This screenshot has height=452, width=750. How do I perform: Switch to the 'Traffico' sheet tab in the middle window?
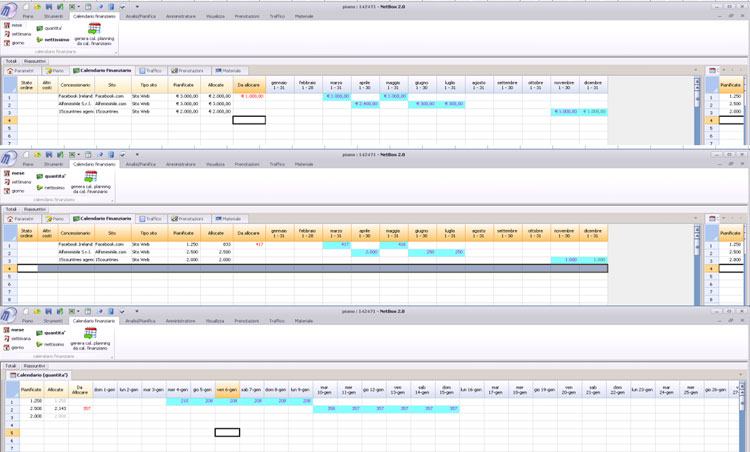pyautogui.click(x=150, y=218)
